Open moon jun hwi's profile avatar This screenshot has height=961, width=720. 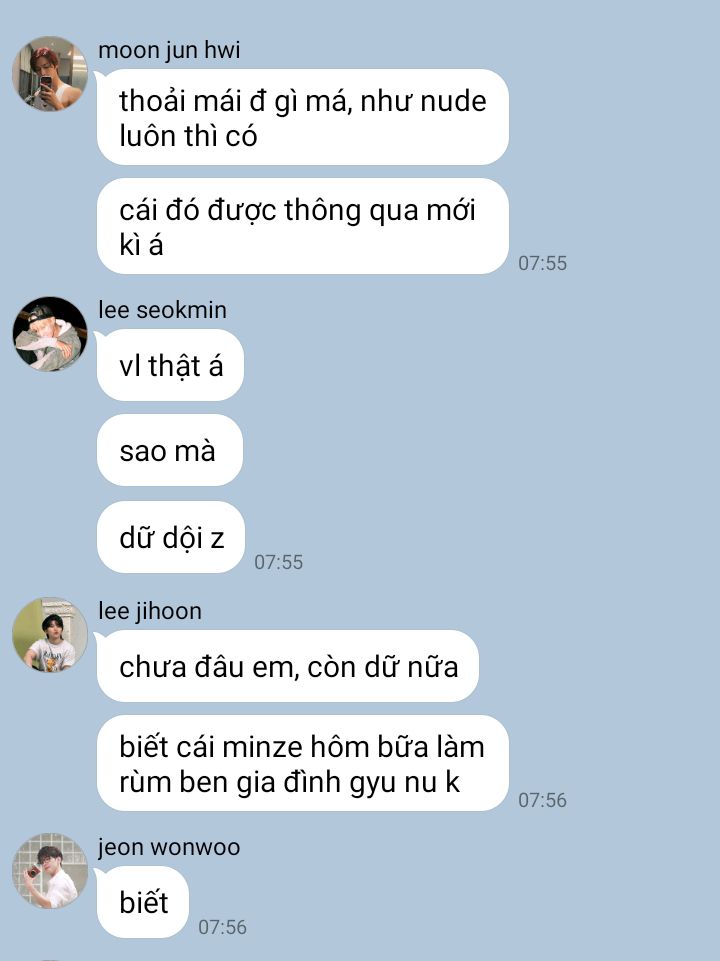(50, 74)
